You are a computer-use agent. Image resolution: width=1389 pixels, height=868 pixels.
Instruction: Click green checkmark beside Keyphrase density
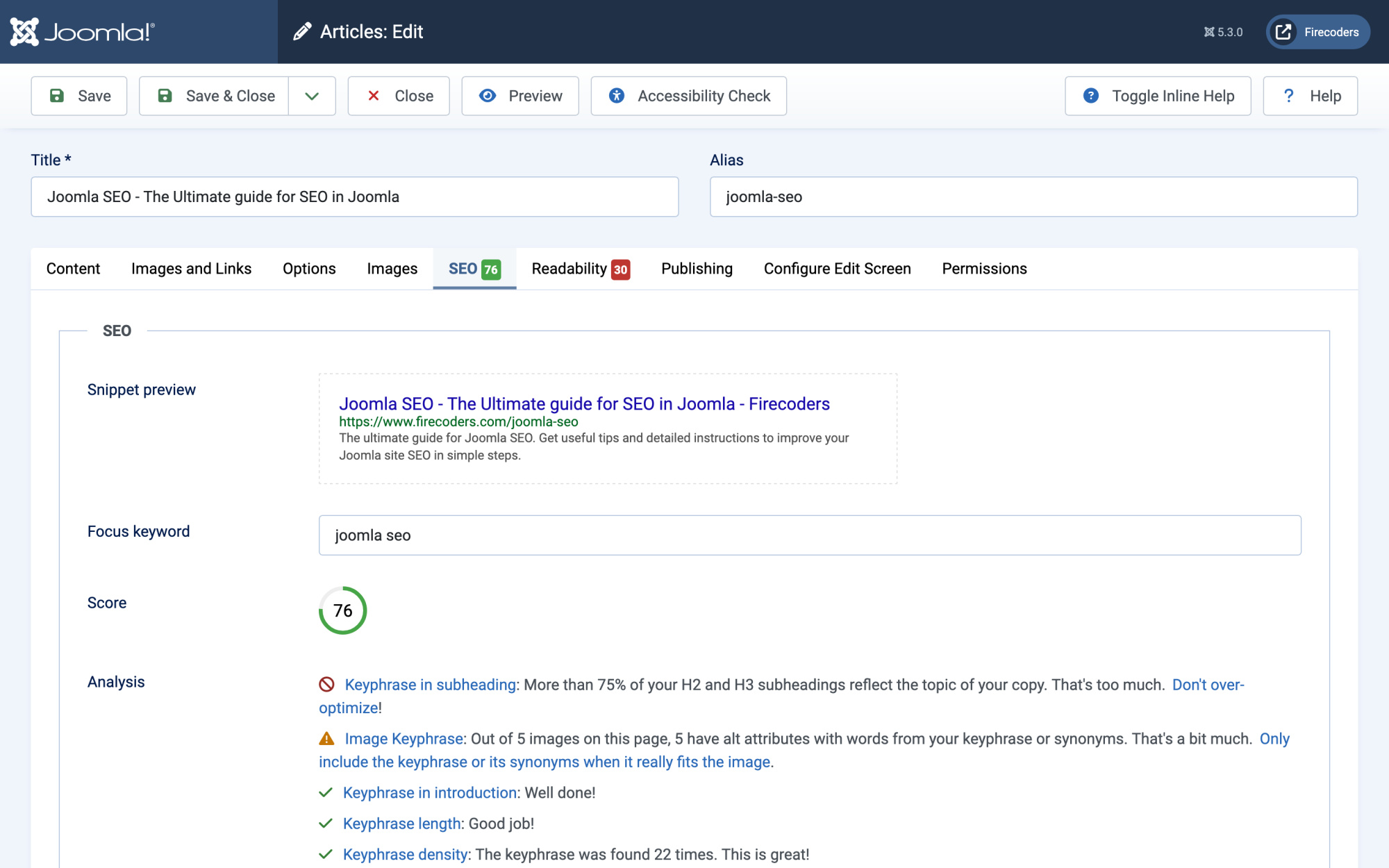325,854
